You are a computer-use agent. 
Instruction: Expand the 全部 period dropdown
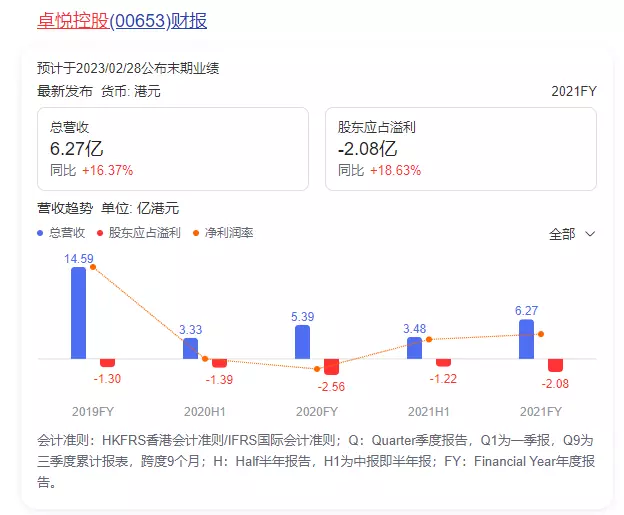pos(572,234)
